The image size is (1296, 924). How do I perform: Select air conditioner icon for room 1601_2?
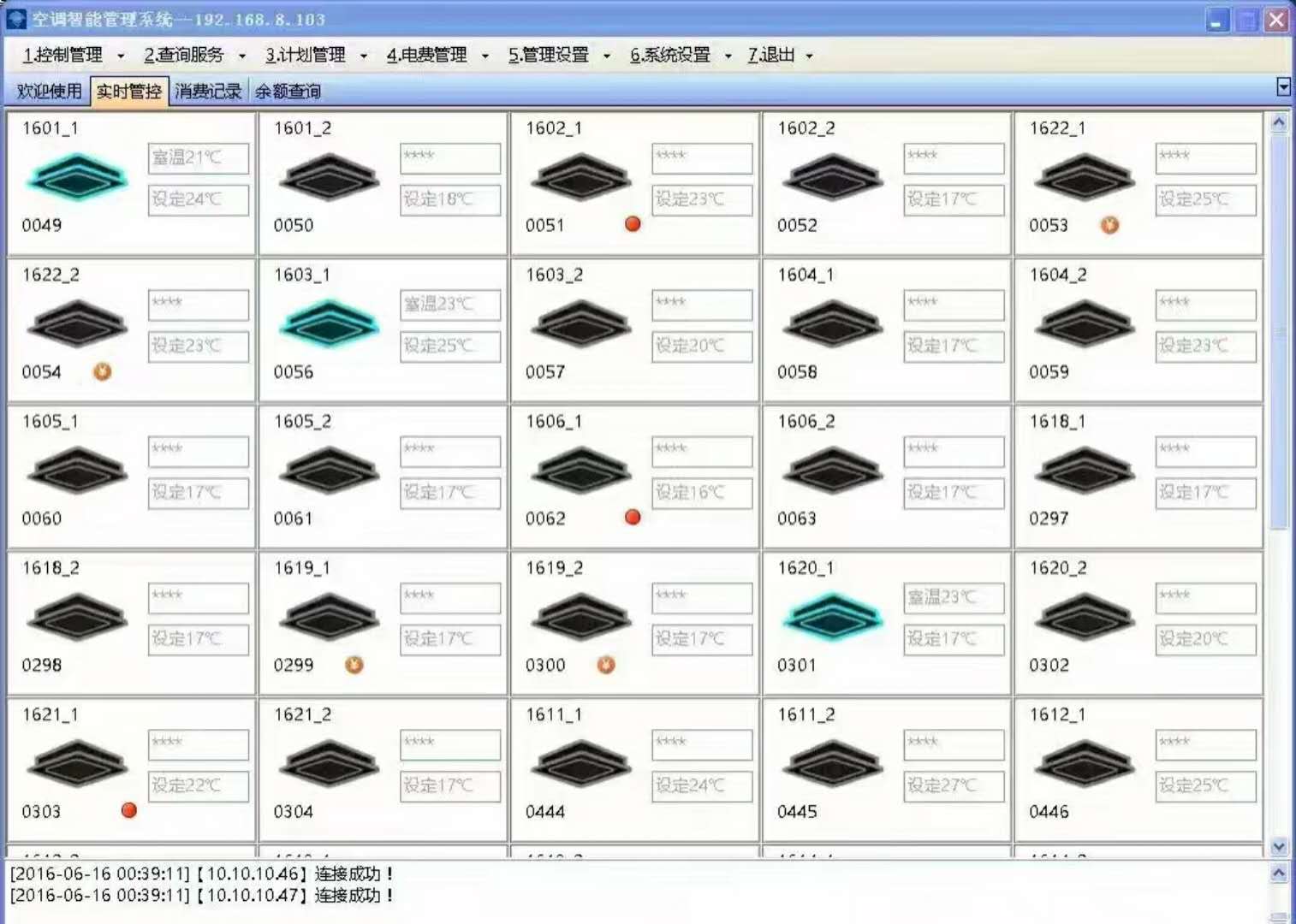coord(330,177)
